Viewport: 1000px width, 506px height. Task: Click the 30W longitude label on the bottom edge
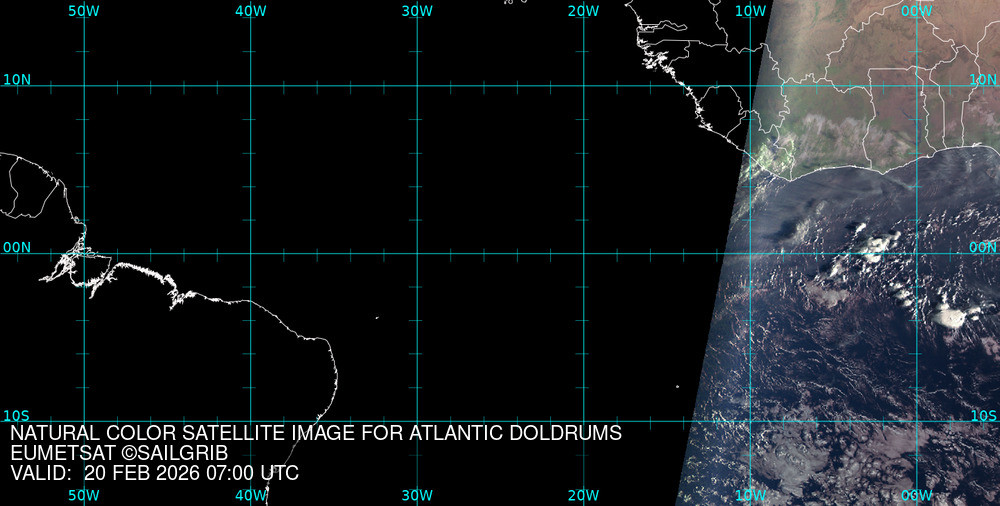point(416,495)
